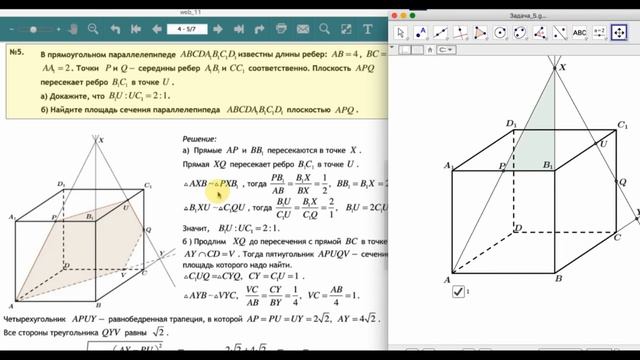Select the ABC text tool
The image size is (640, 360).
tap(579, 33)
